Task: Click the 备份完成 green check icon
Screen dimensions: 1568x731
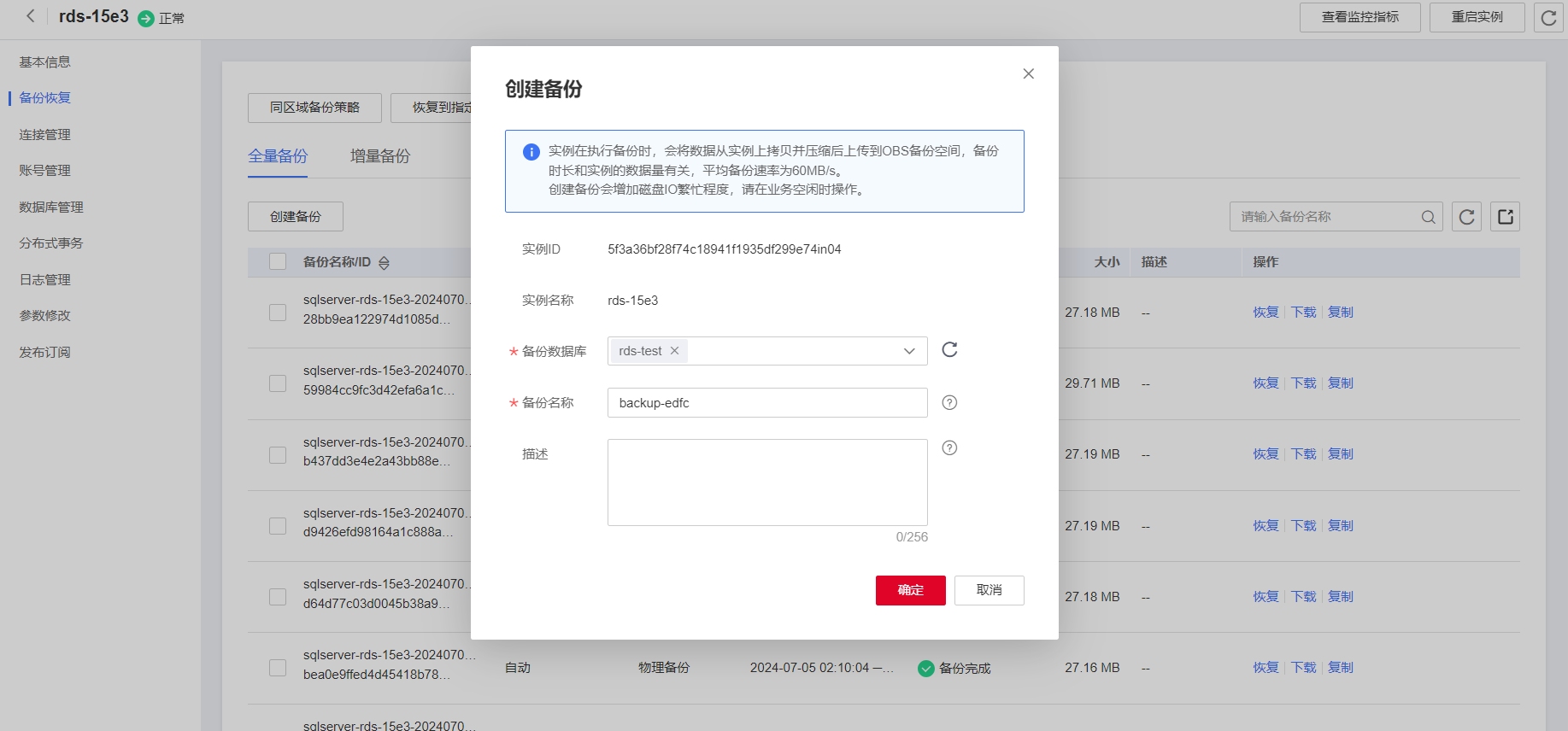Action: coord(925,669)
